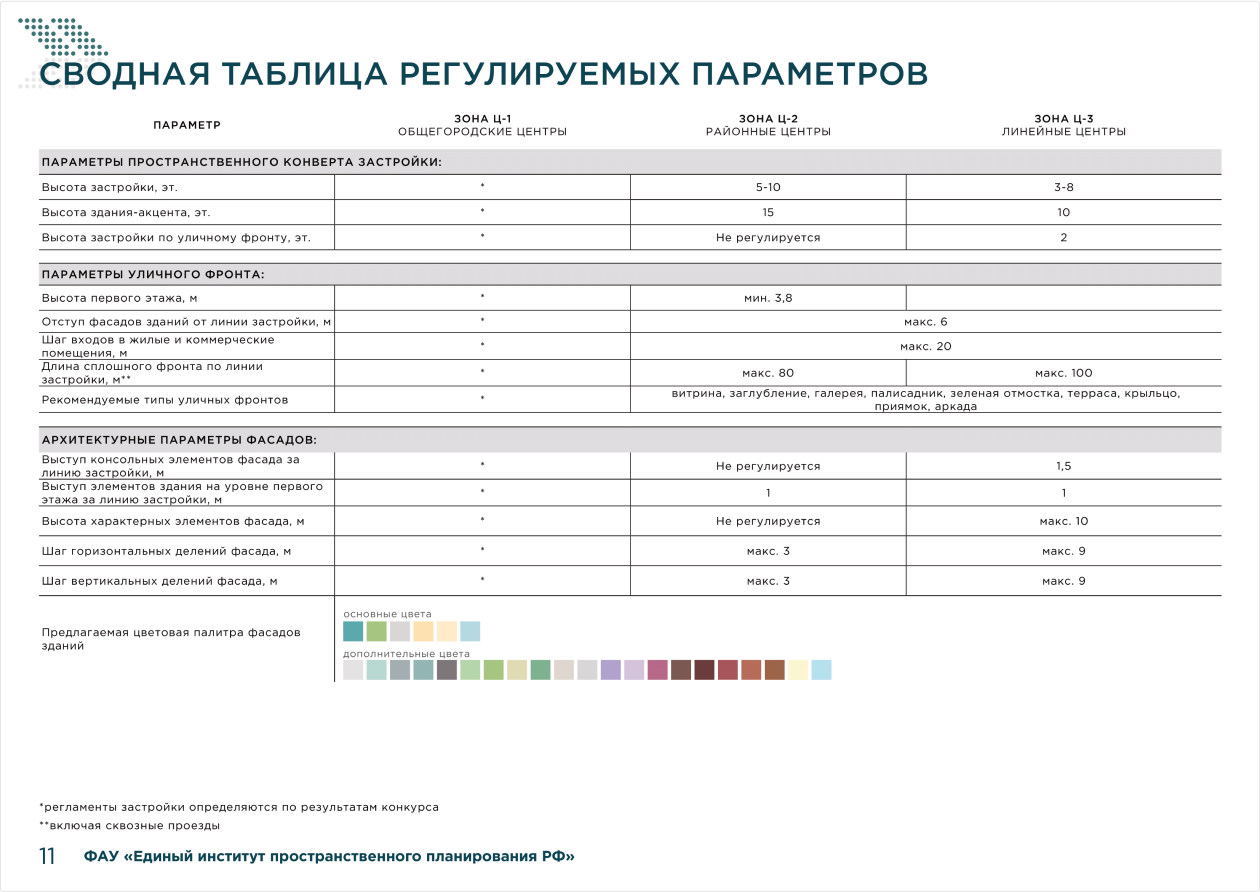This screenshot has width=1260, height=892.
Task: Select the 'Зона Ц-3 Линейные центры' header
Action: (1063, 125)
